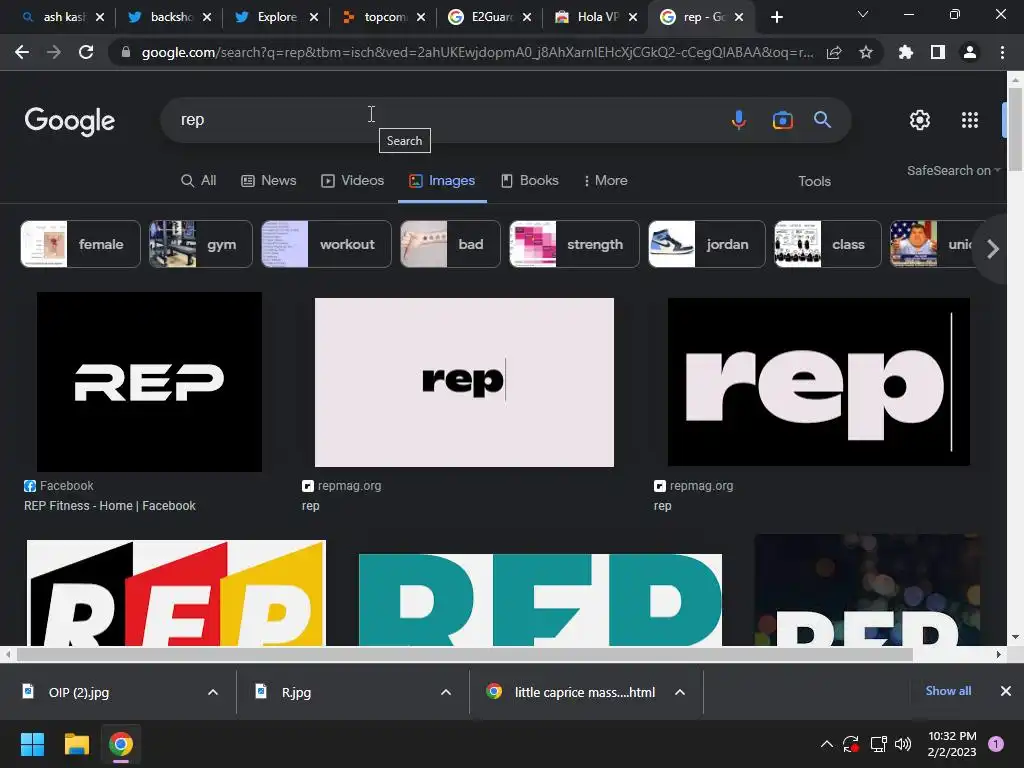Show hidden system tray icons
Screen dimensions: 1024x768
[826, 744]
